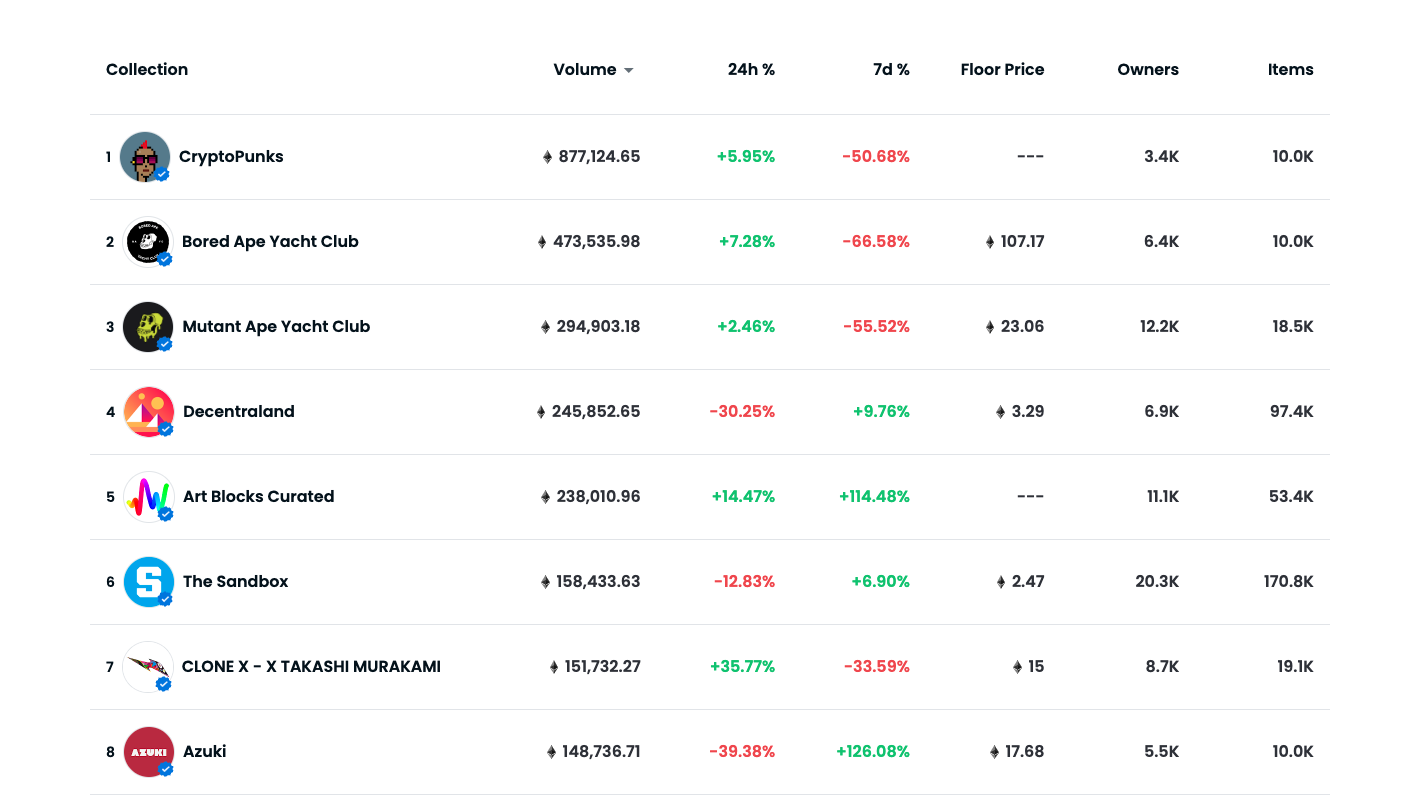This screenshot has width=1405, height=808.
Task: Click the 18.5K items value
Action: [x=1293, y=327]
